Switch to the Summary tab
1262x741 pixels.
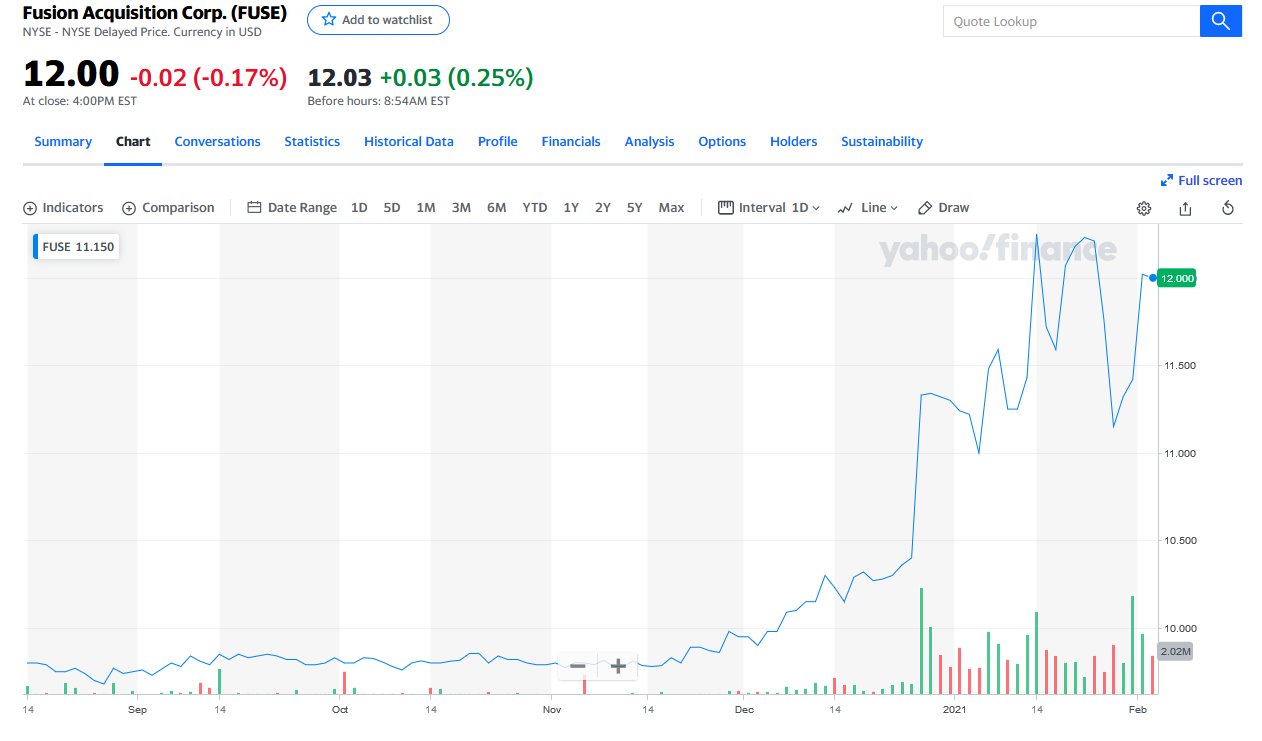[x=63, y=142]
